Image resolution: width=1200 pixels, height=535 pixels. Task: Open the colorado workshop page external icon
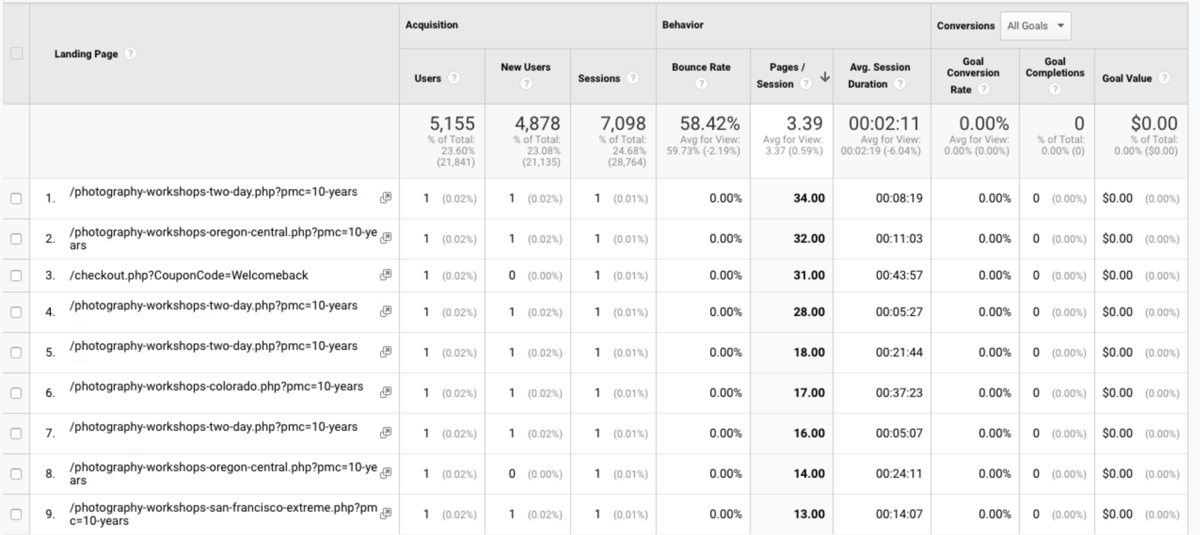click(385, 393)
